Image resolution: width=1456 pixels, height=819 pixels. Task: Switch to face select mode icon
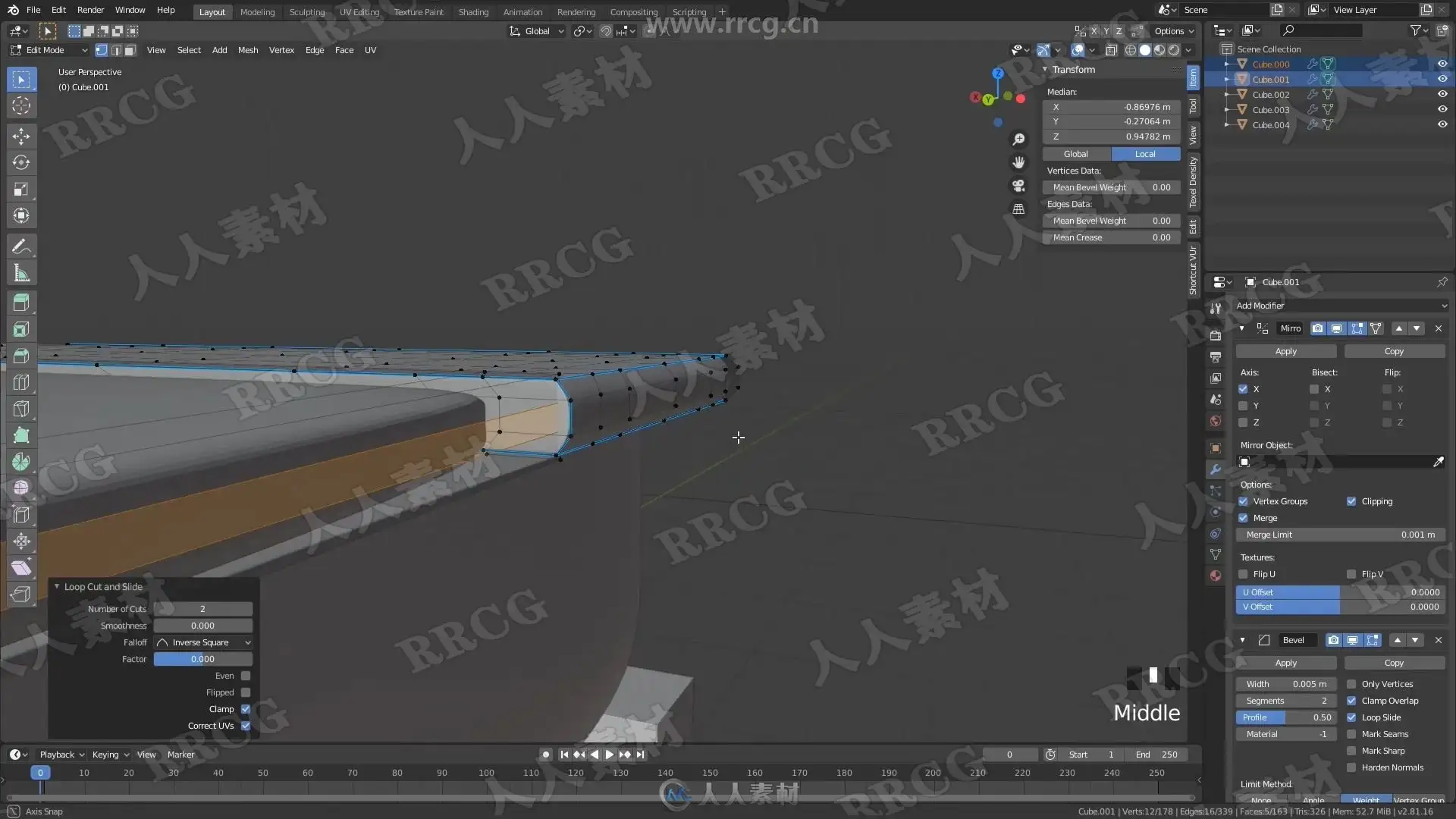130,50
